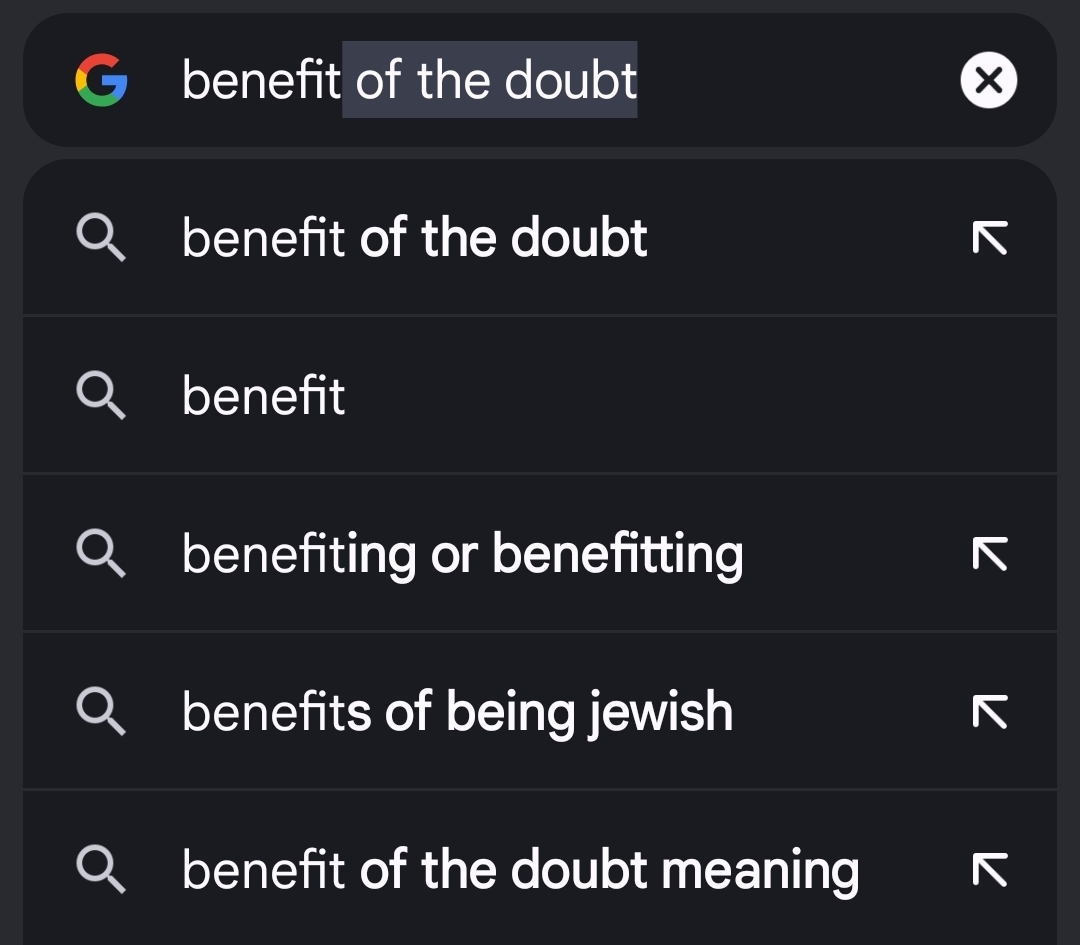
Task: Fill in 'benefiting or benefitting' via arrow icon
Action: tap(990, 554)
